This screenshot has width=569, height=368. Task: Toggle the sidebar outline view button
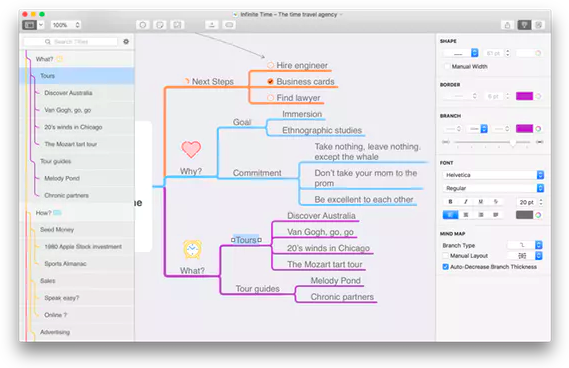click(30, 25)
